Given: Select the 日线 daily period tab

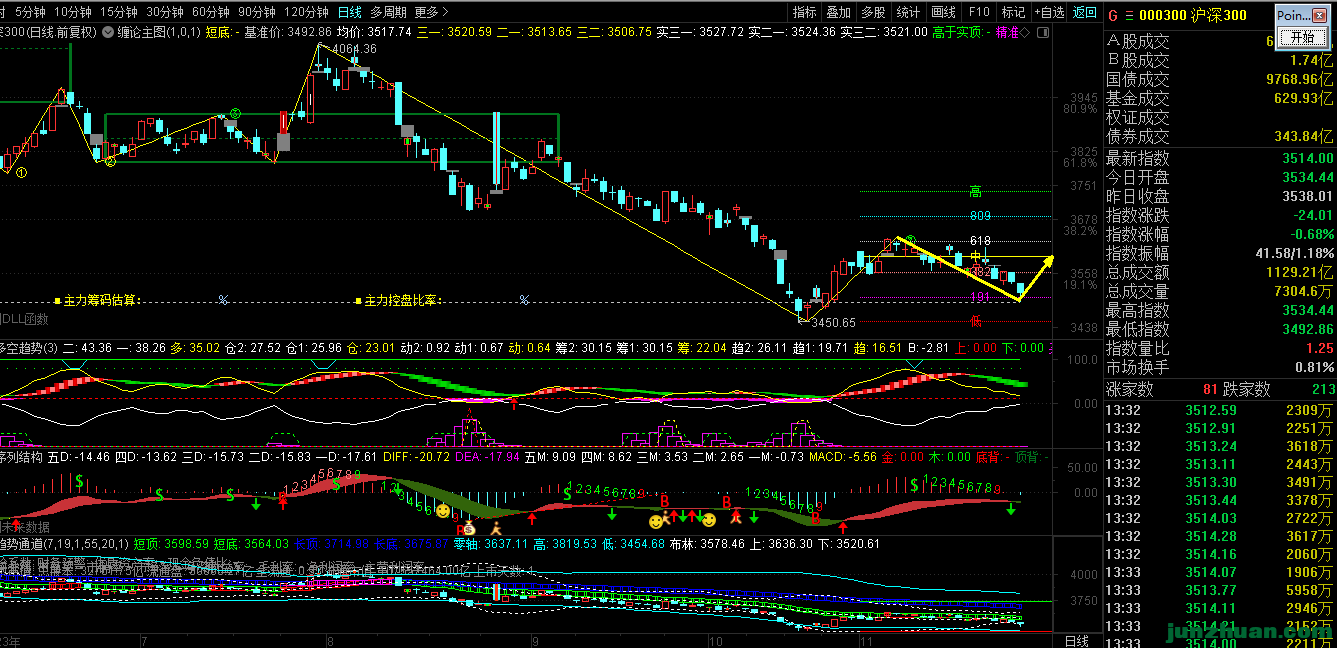Looking at the screenshot, I should point(349,12).
